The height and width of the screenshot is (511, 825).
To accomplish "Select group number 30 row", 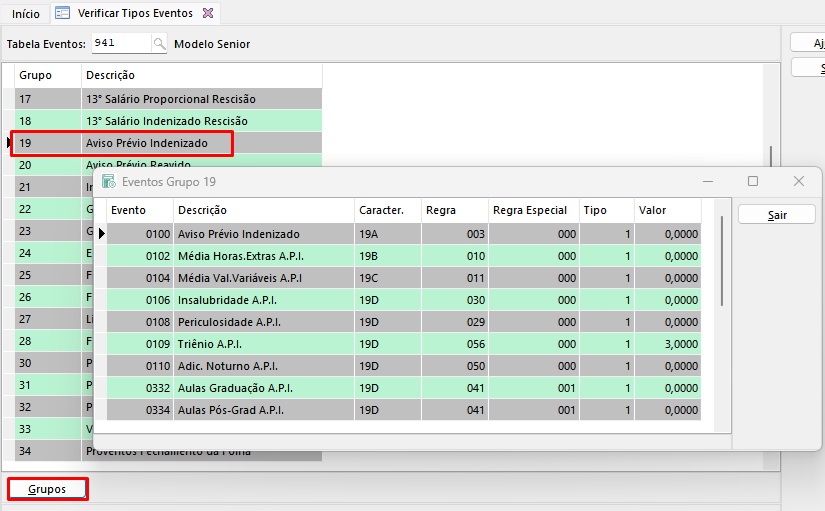I will [x=48, y=363].
